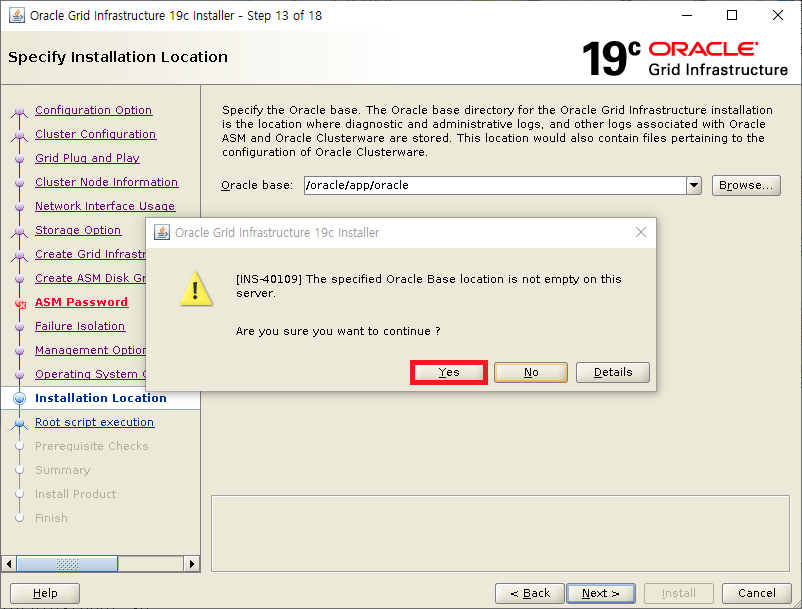Click the Installation Location step bullet
The height and width of the screenshot is (609, 802).
tap(19, 398)
